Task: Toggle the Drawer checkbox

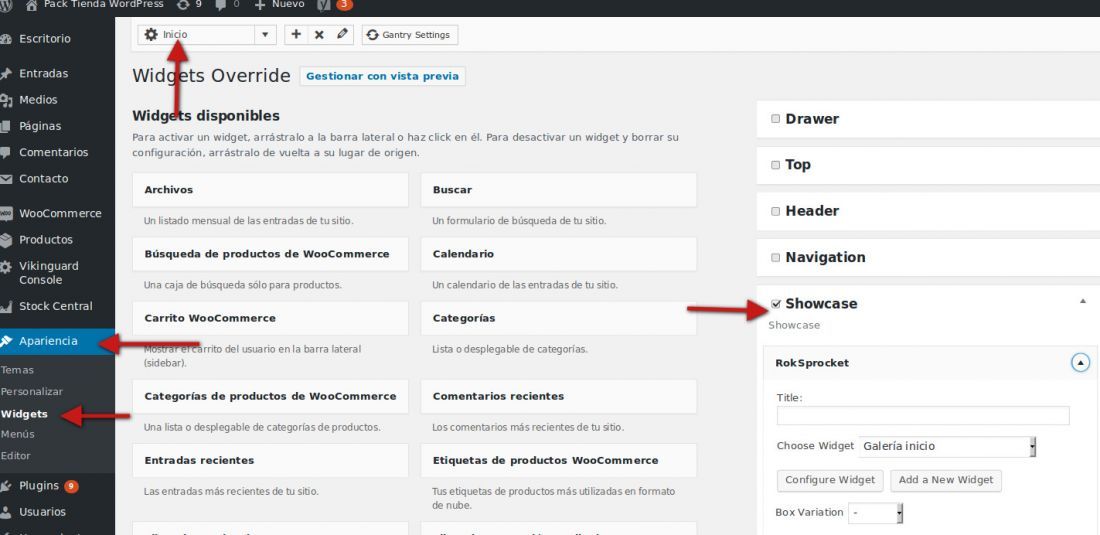Action: (775, 118)
